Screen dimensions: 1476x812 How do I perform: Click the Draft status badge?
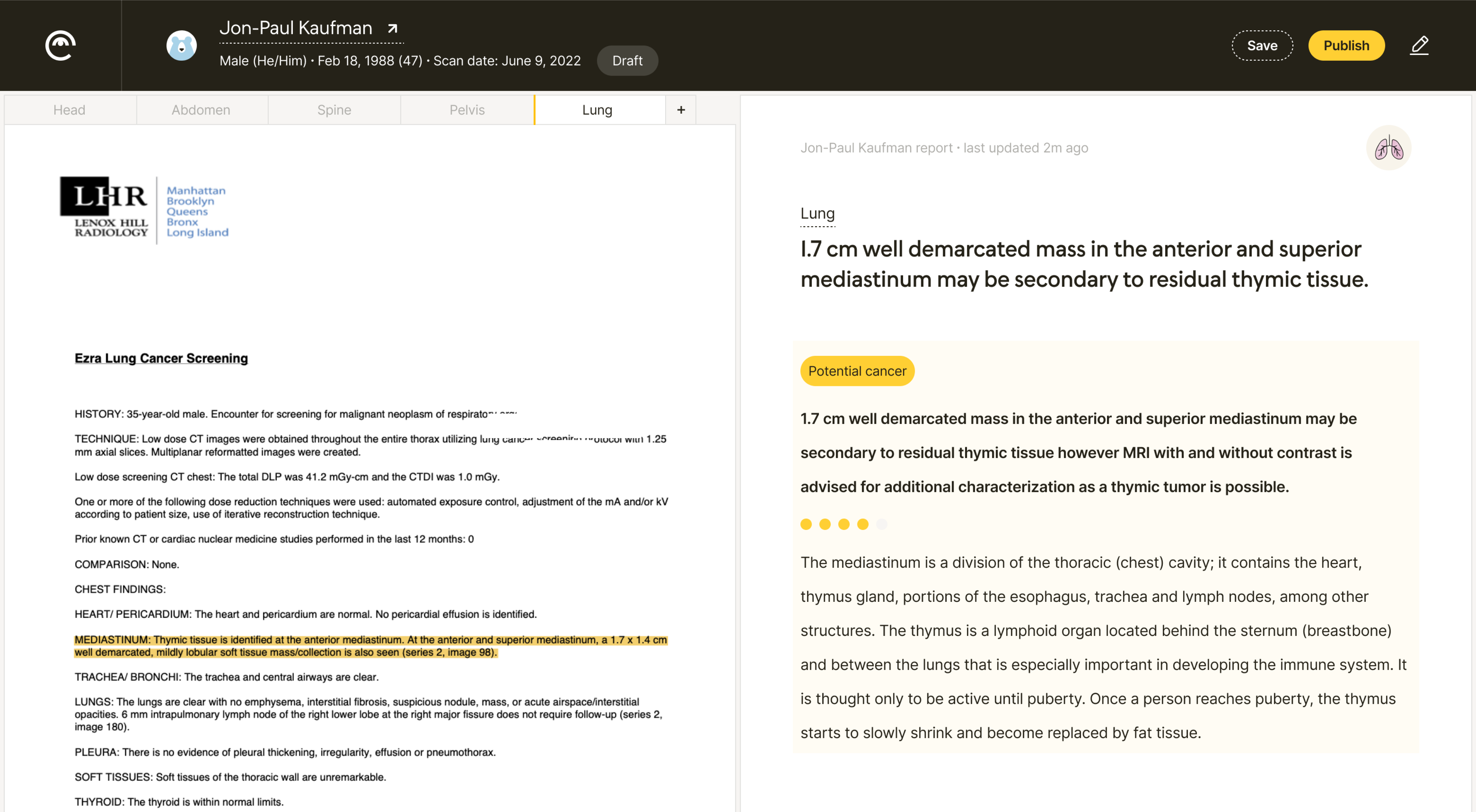(628, 60)
